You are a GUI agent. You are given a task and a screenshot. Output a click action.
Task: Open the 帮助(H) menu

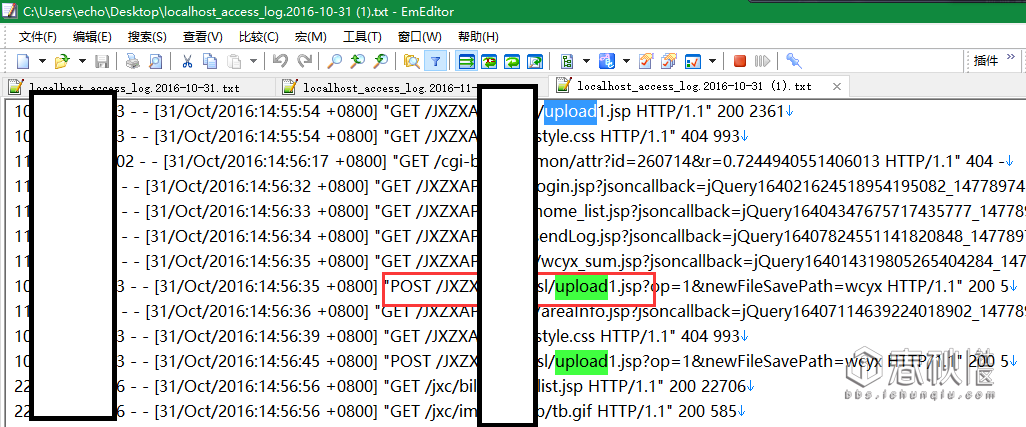click(478, 37)
